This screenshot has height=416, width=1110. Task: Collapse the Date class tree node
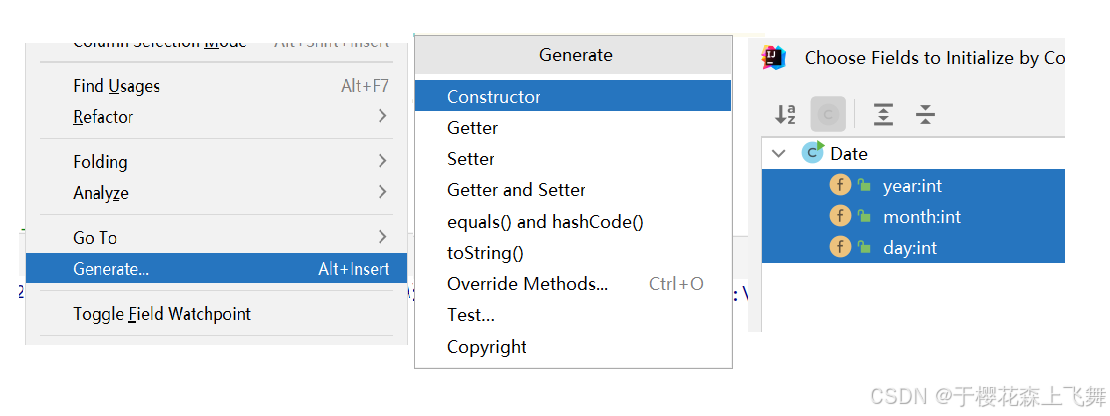click(779, 154)
